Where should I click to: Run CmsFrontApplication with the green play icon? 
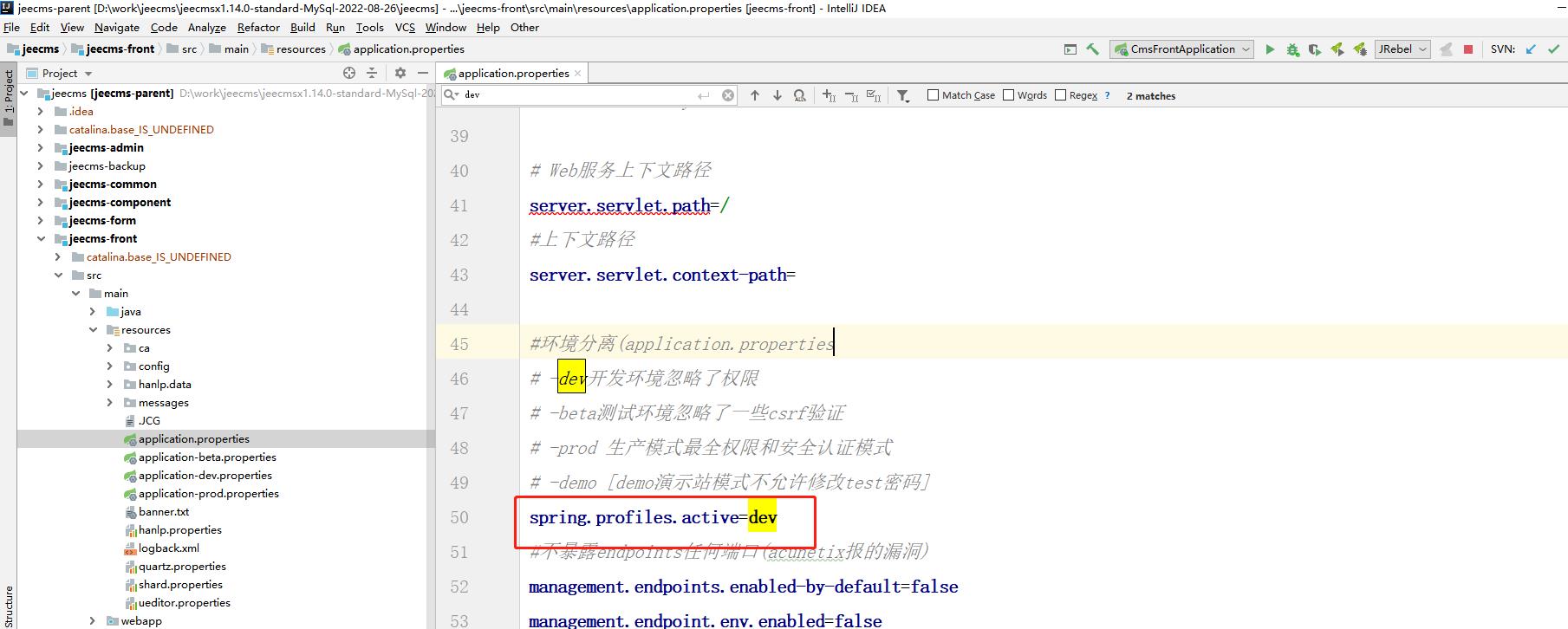1270,49
